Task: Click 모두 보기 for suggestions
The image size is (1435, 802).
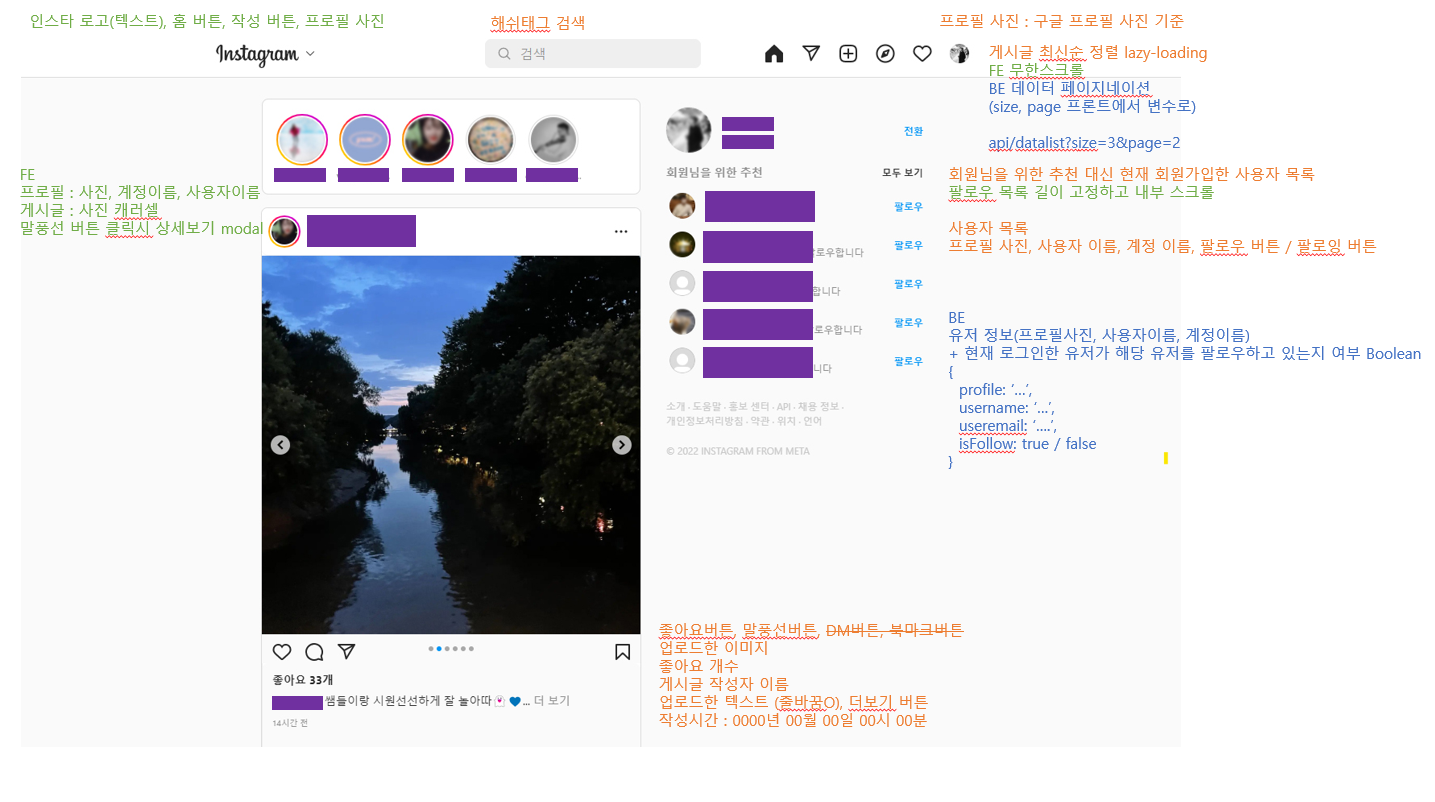Action: pos(903,172)
